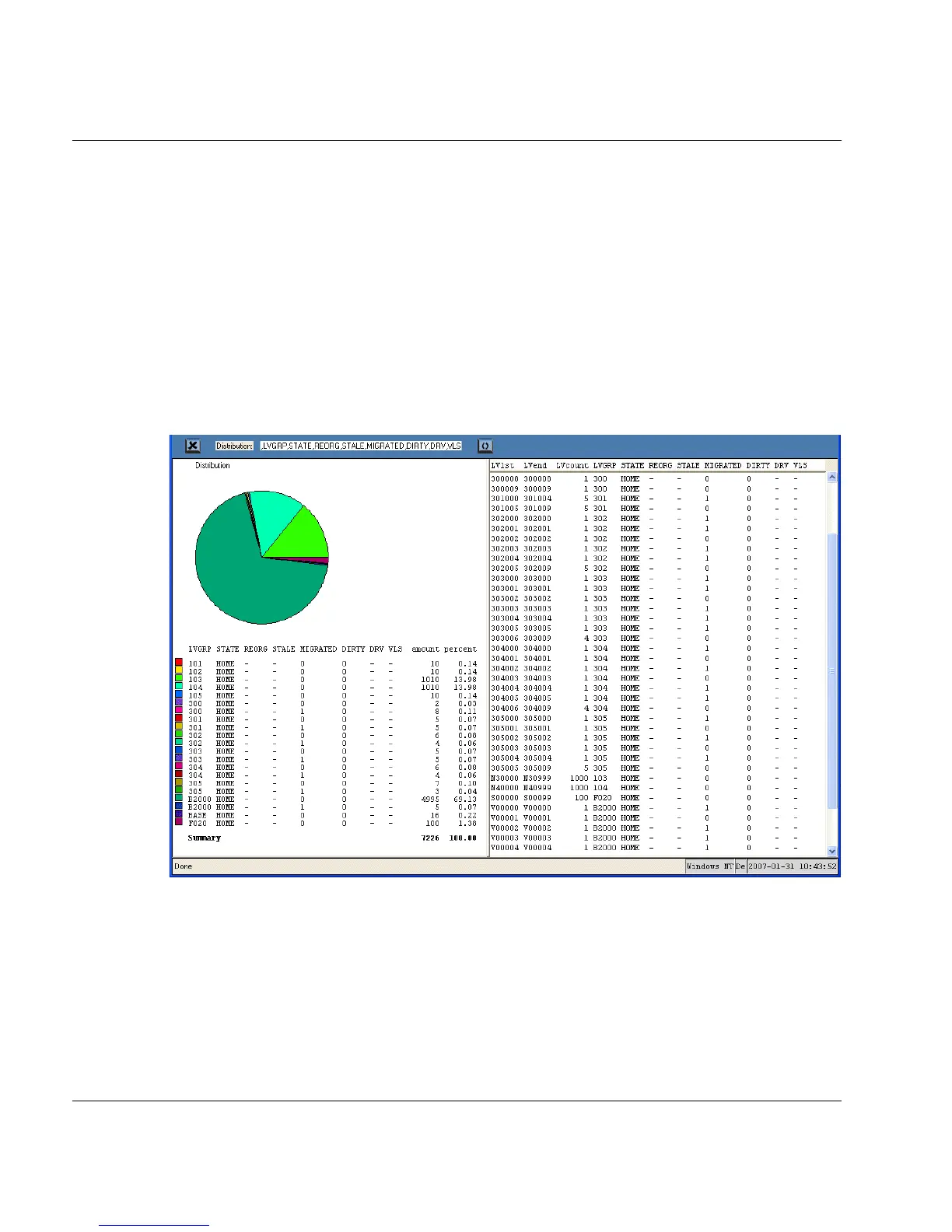Click the LVend value '304009'

coord(537,709)
